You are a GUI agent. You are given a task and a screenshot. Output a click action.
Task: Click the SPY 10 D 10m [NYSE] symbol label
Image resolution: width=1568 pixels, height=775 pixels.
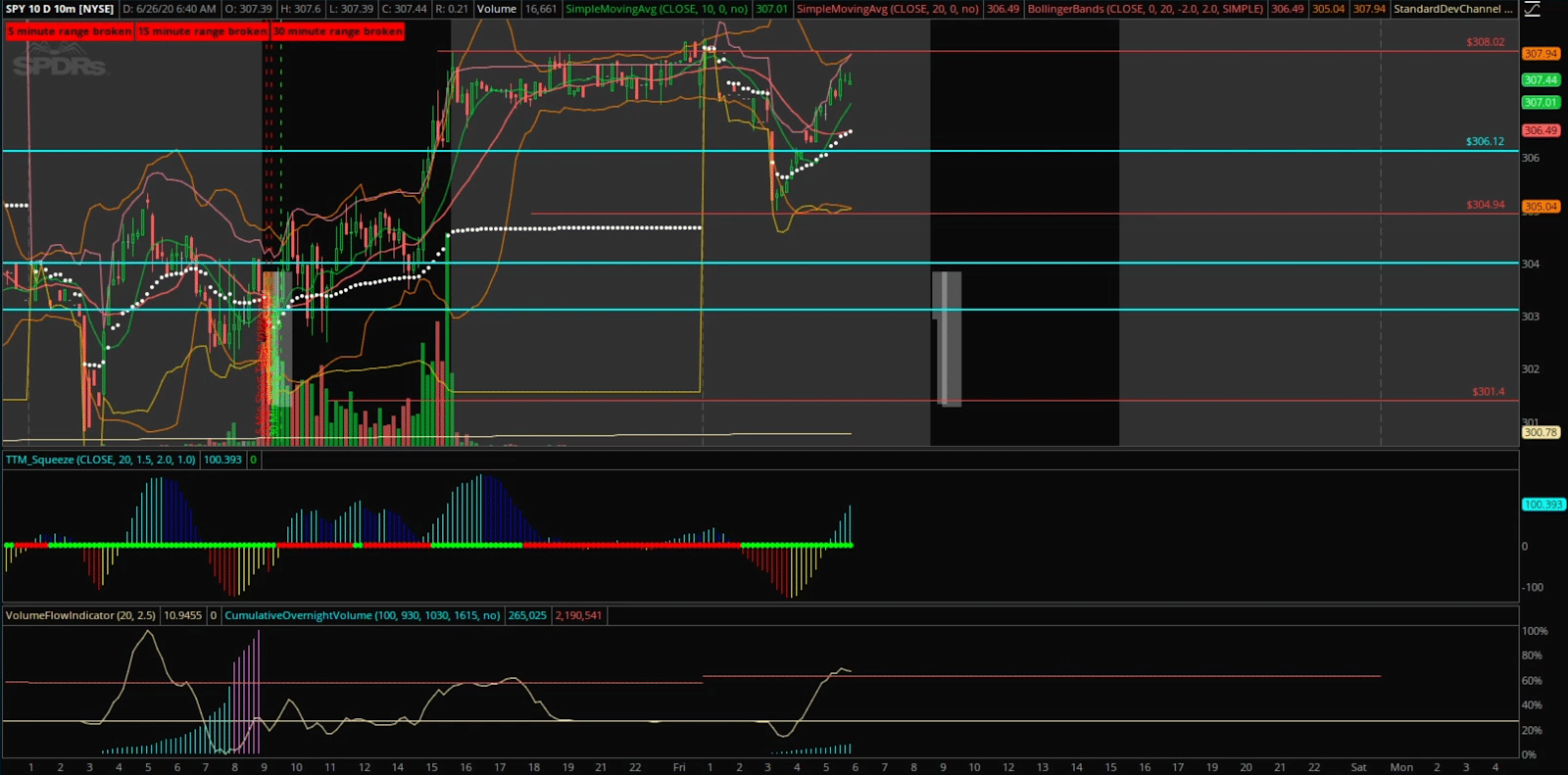point(60,9)
